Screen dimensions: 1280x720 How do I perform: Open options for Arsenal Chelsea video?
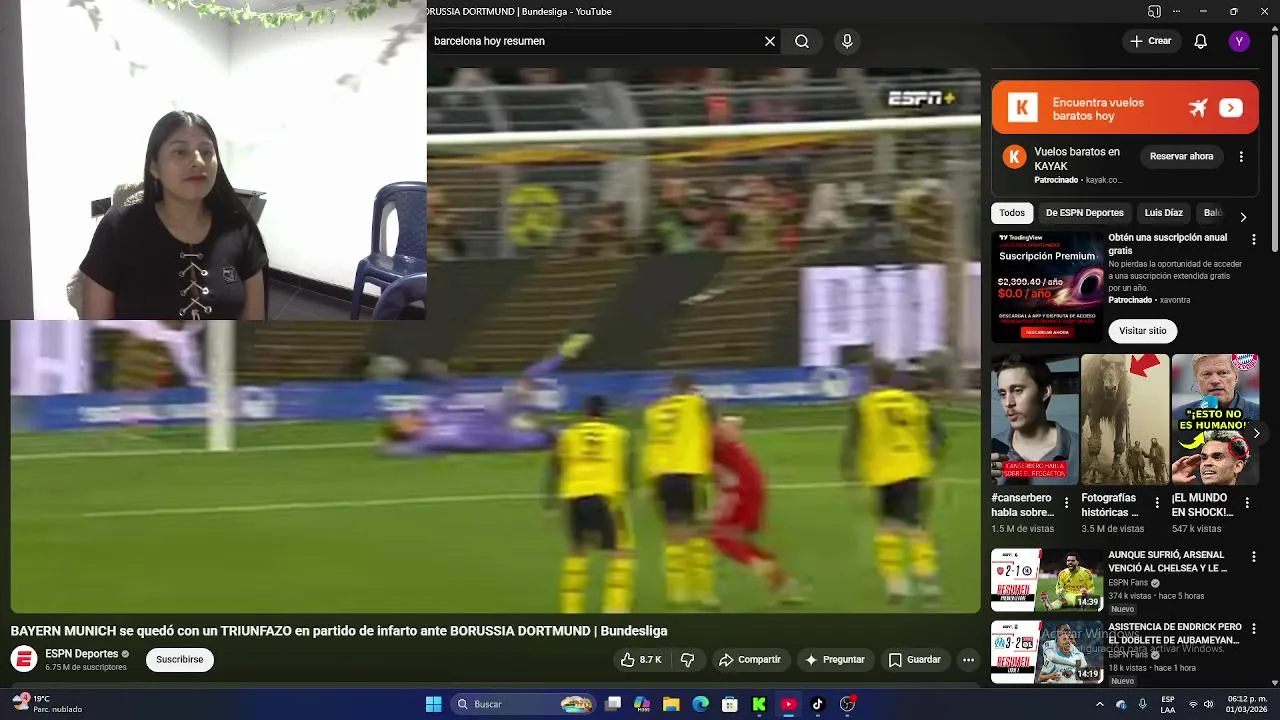(1253, 557)
